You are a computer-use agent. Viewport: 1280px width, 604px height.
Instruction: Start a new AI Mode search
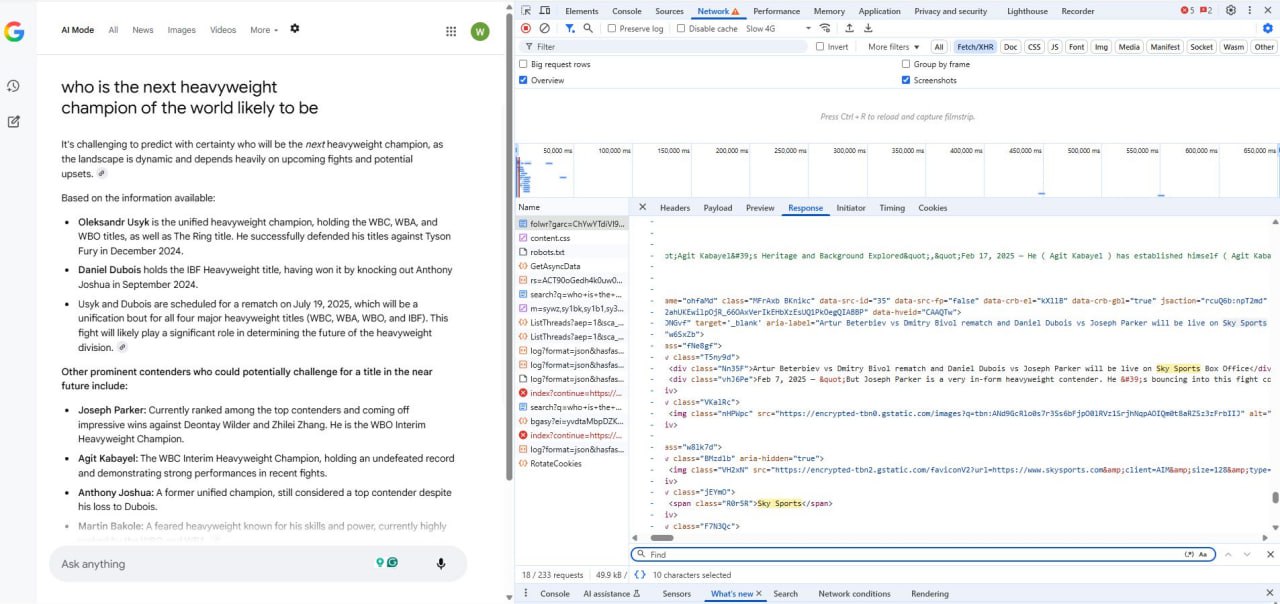coord(14,122)
